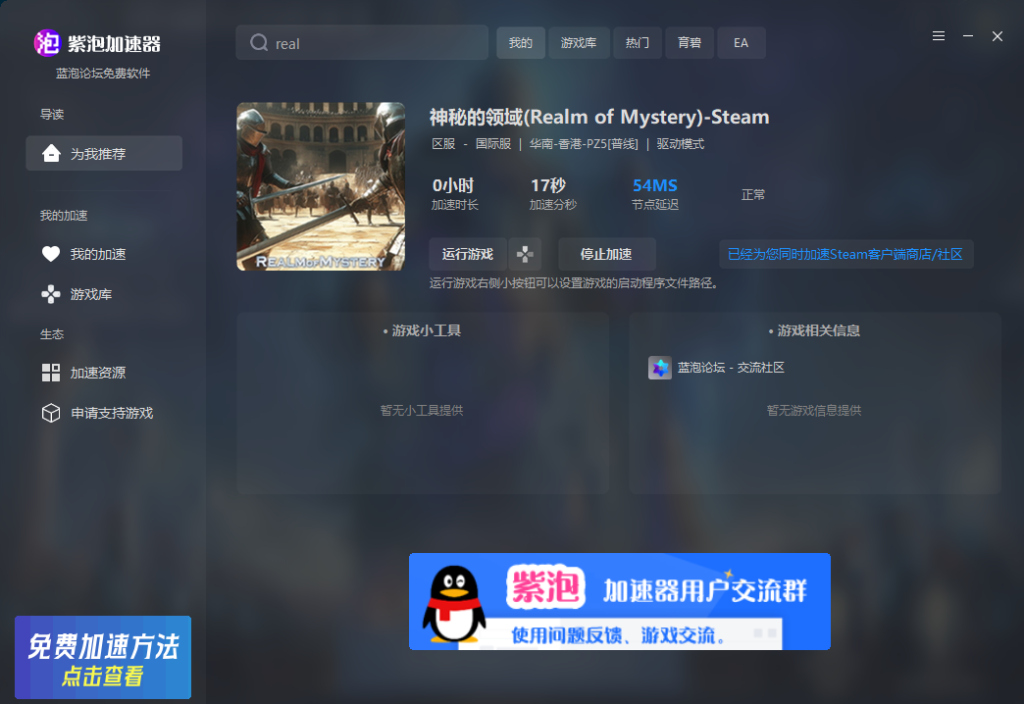Click the 紫泡加速器 logo icon
The height and width of the screenshot is (704, 1024).
[x=47, y=43]
